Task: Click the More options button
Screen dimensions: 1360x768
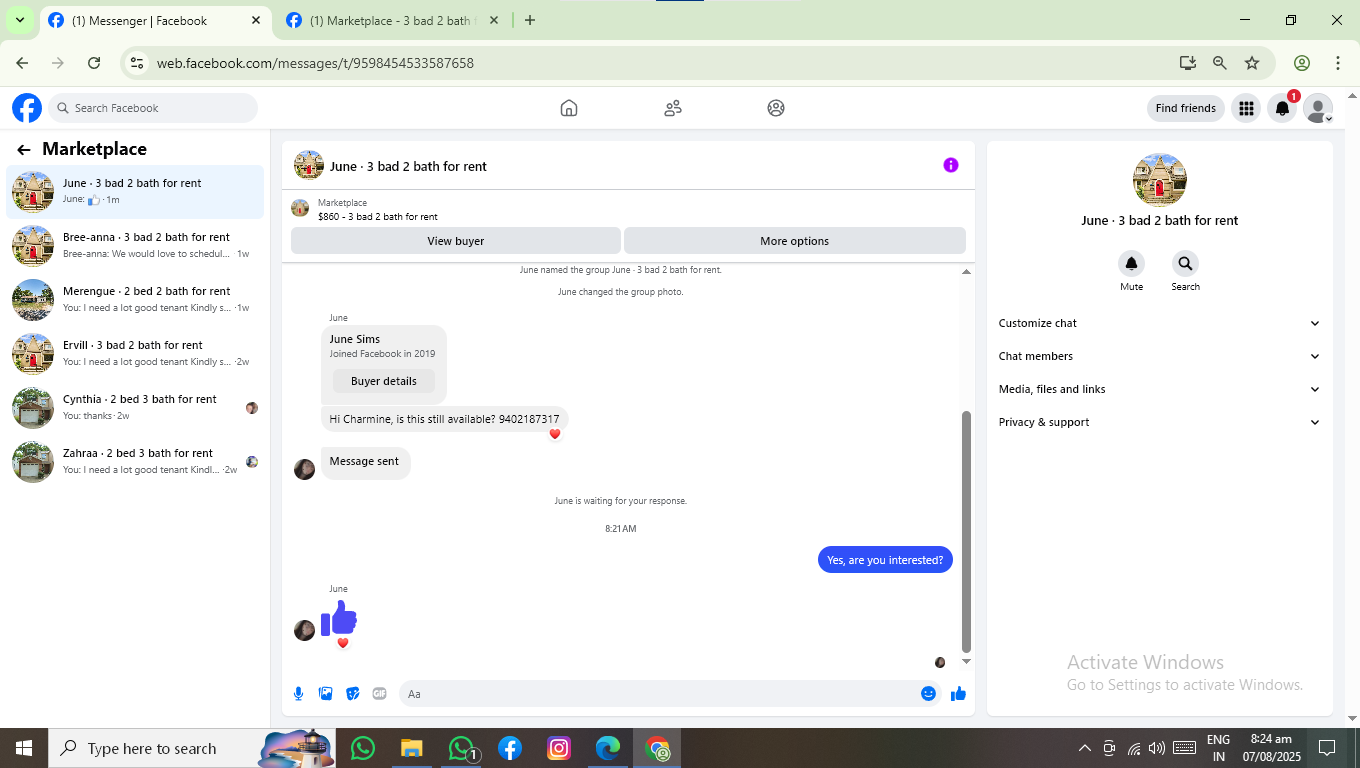Action: (795, 241)
